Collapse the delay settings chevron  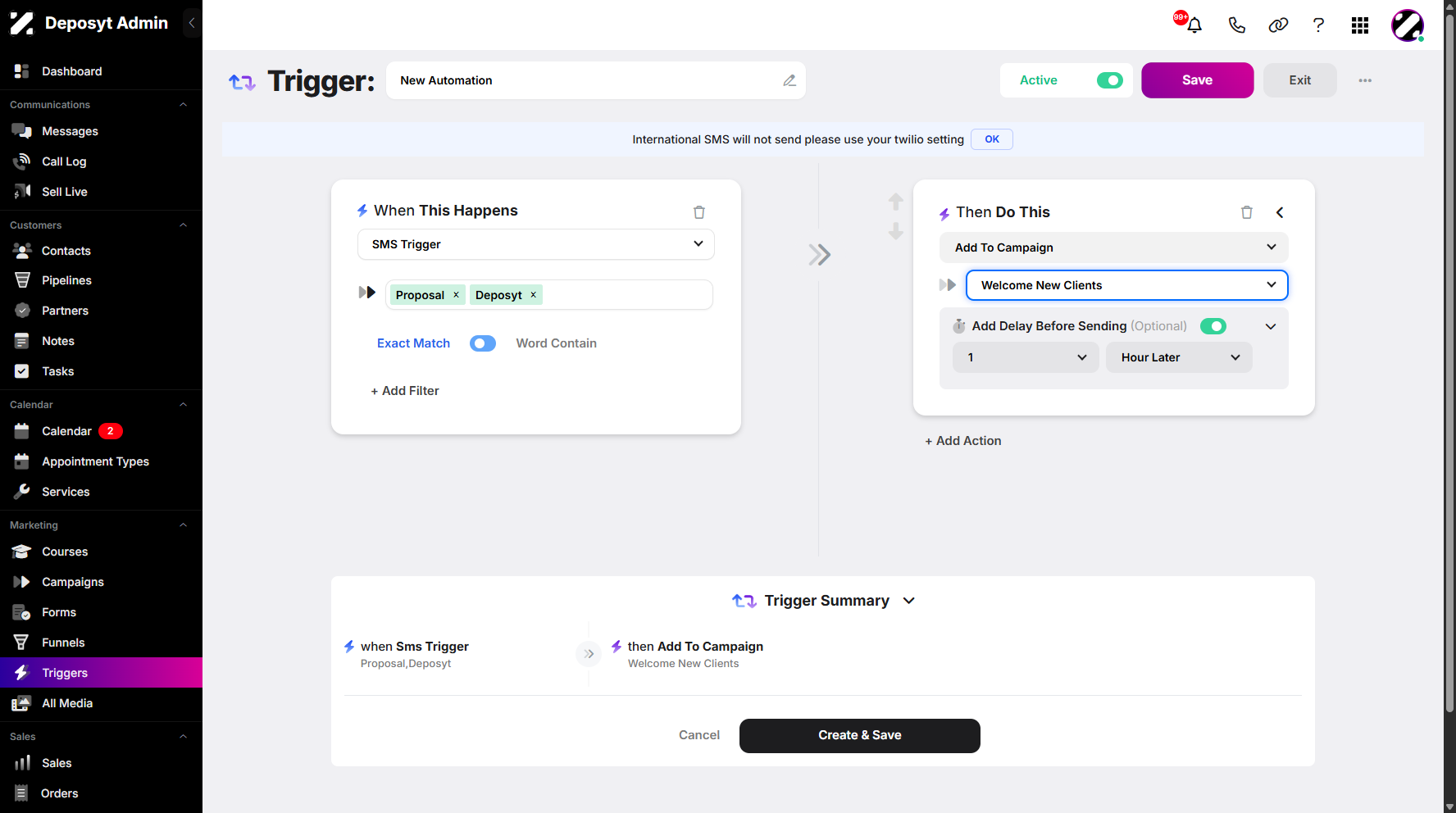pyautogui.click(x=1271, y=326)
